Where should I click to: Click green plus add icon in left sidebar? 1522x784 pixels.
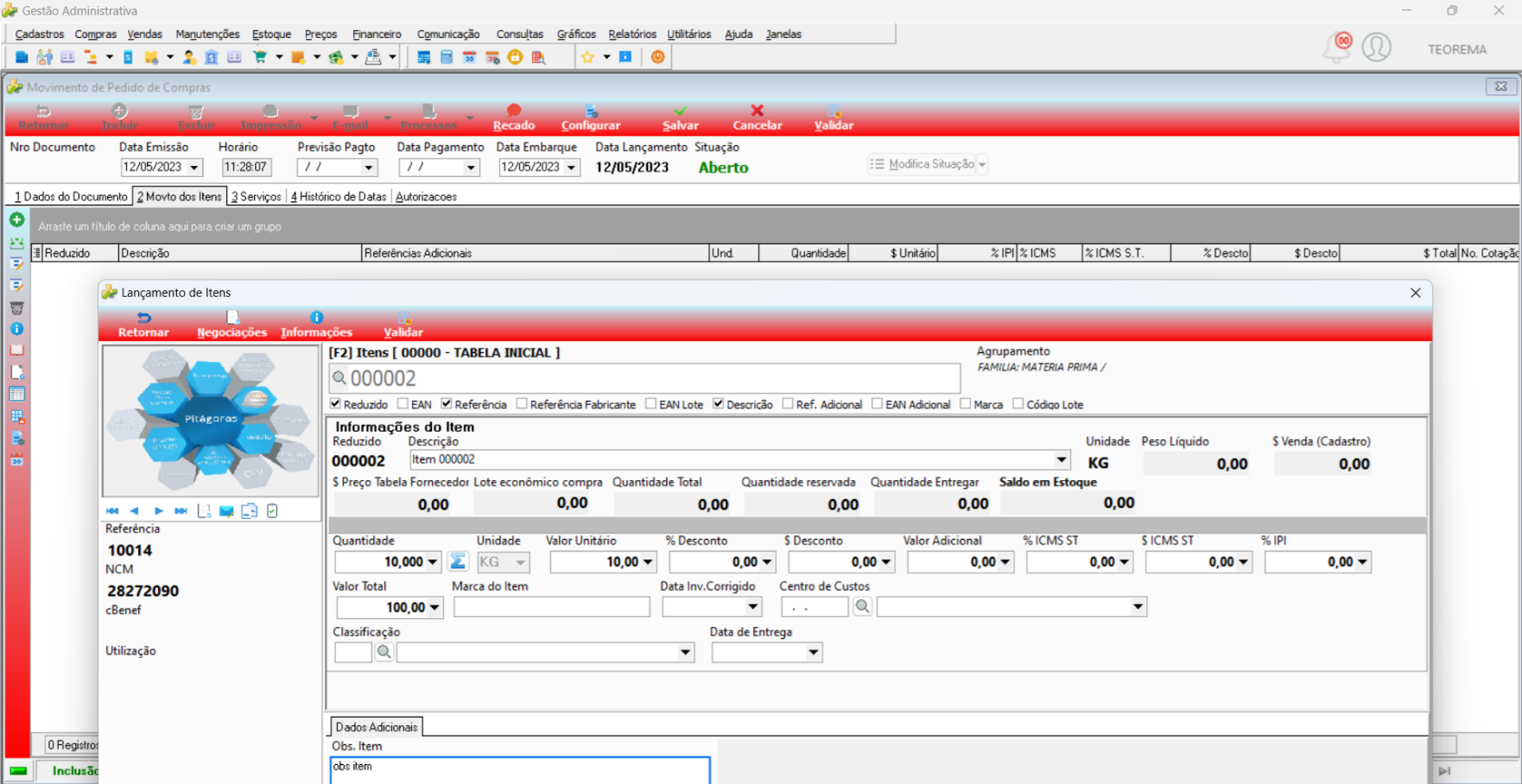click(x=16, y=220)
